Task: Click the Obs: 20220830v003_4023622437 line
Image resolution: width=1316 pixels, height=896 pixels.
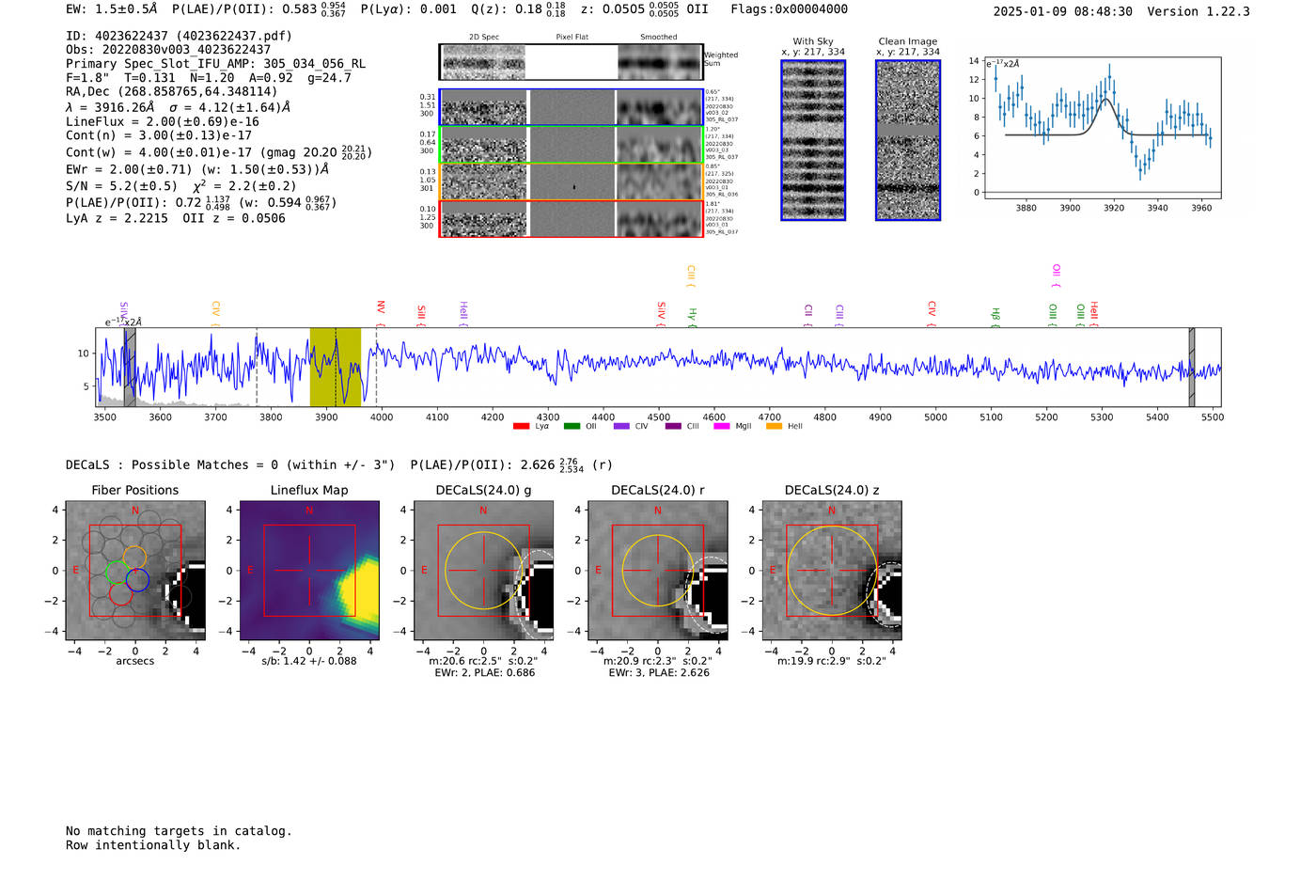Action: click(168, 50)
